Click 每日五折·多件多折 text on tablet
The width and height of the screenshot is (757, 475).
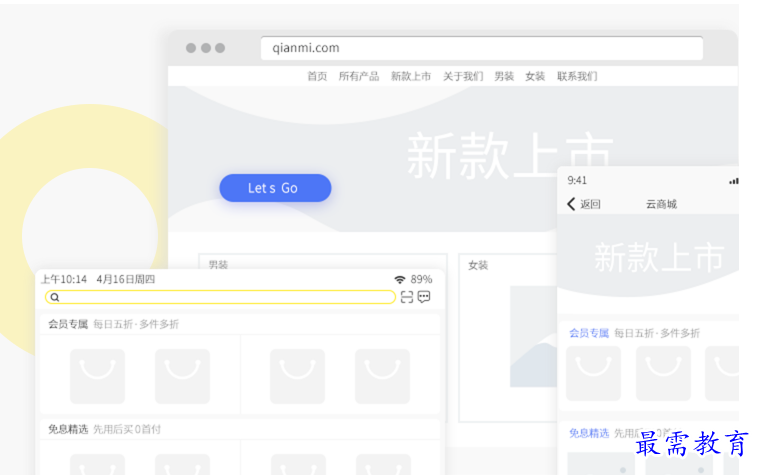pos(136,324)
